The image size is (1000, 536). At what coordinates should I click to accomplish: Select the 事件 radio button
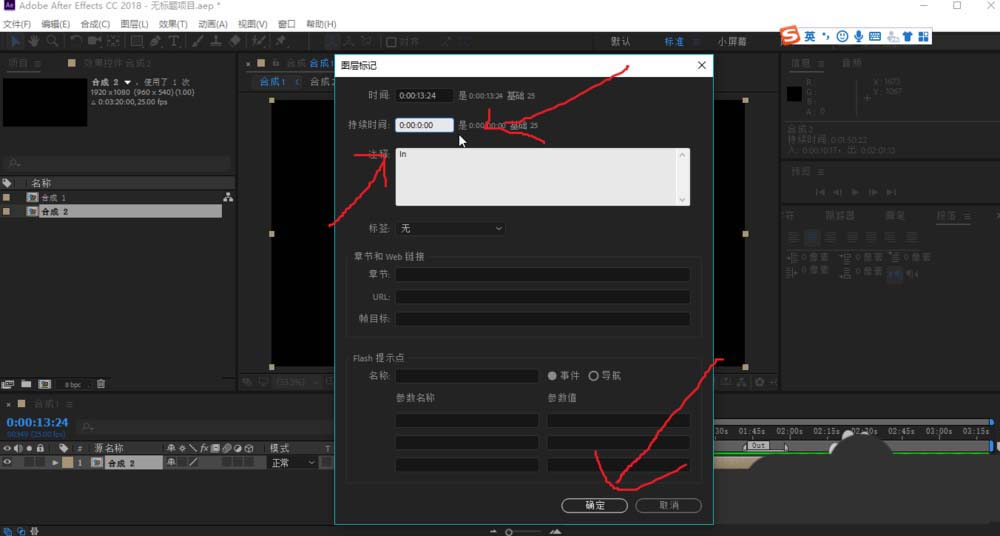coord(552,376)
